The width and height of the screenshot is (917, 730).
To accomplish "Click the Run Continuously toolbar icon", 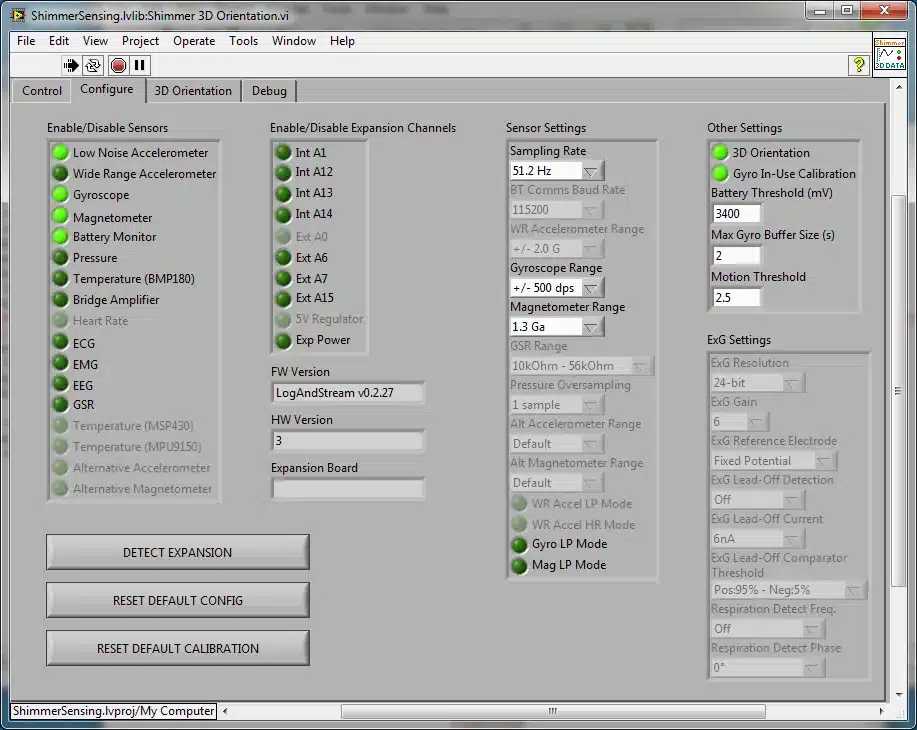I will (92, 65).
